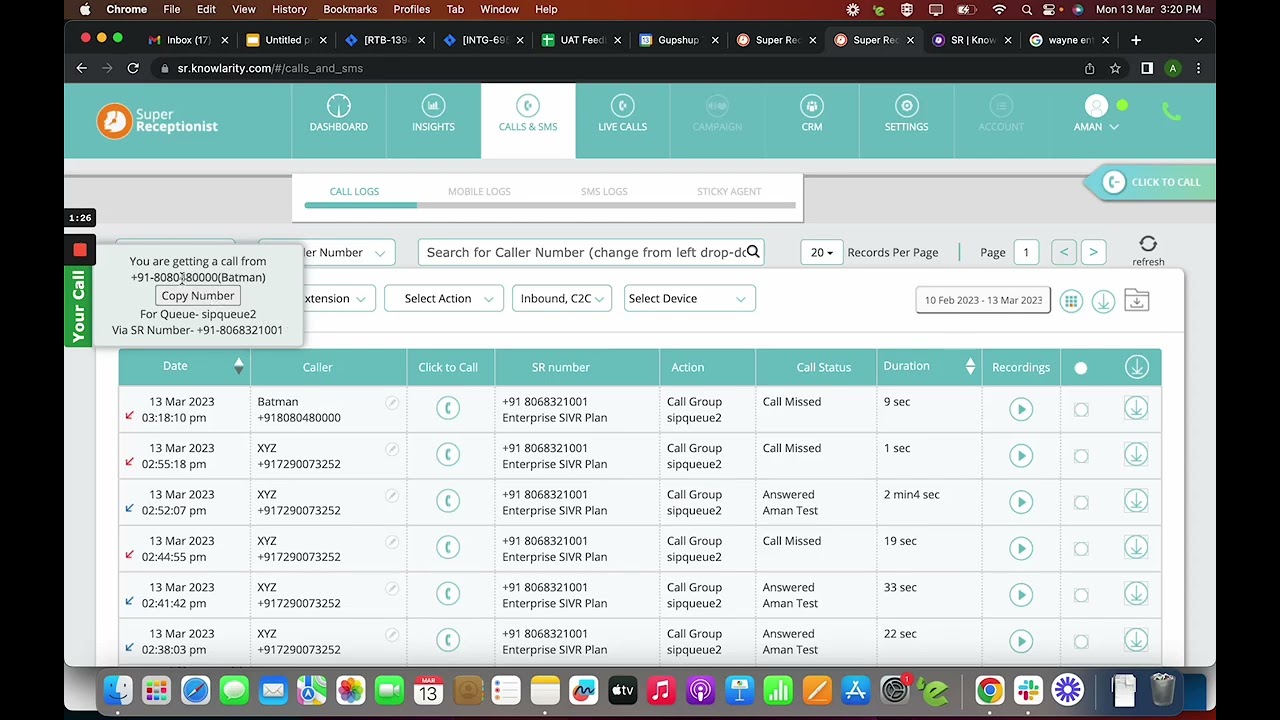This screenshot has height=720, width=1280.
Task: Select all records via header circle
Action: (1080, 368)
